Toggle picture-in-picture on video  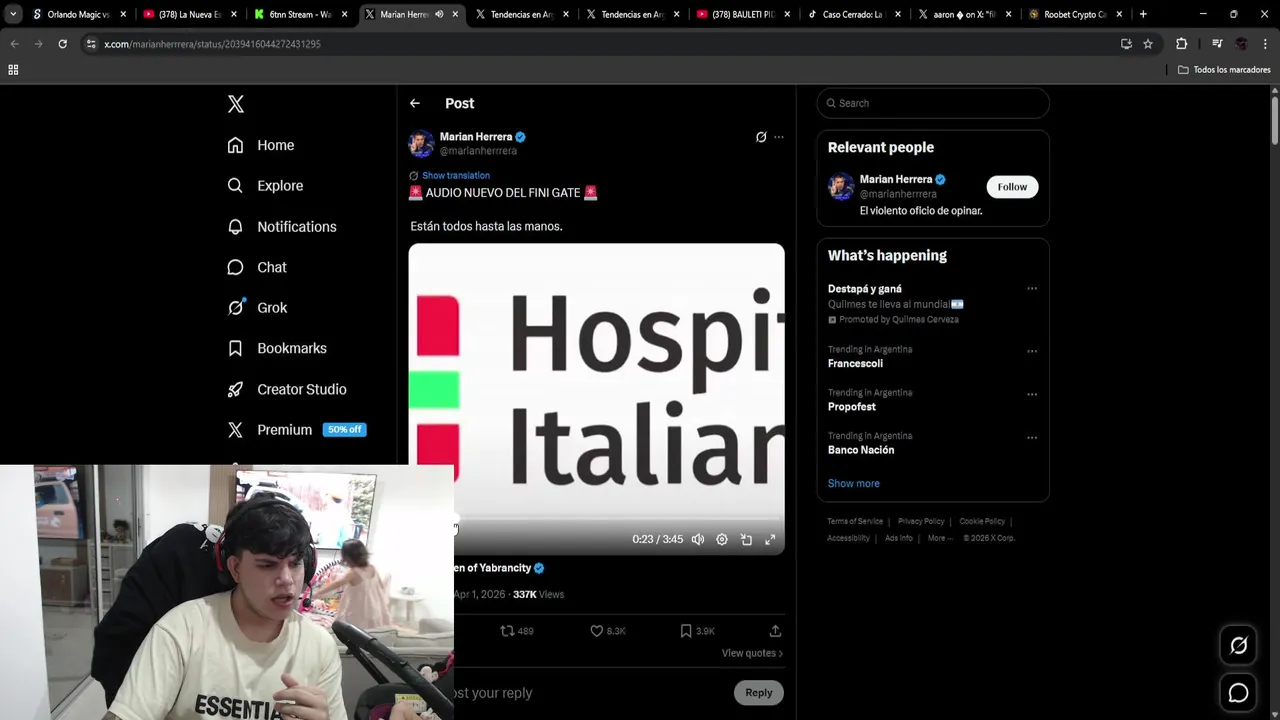point(746,539)
